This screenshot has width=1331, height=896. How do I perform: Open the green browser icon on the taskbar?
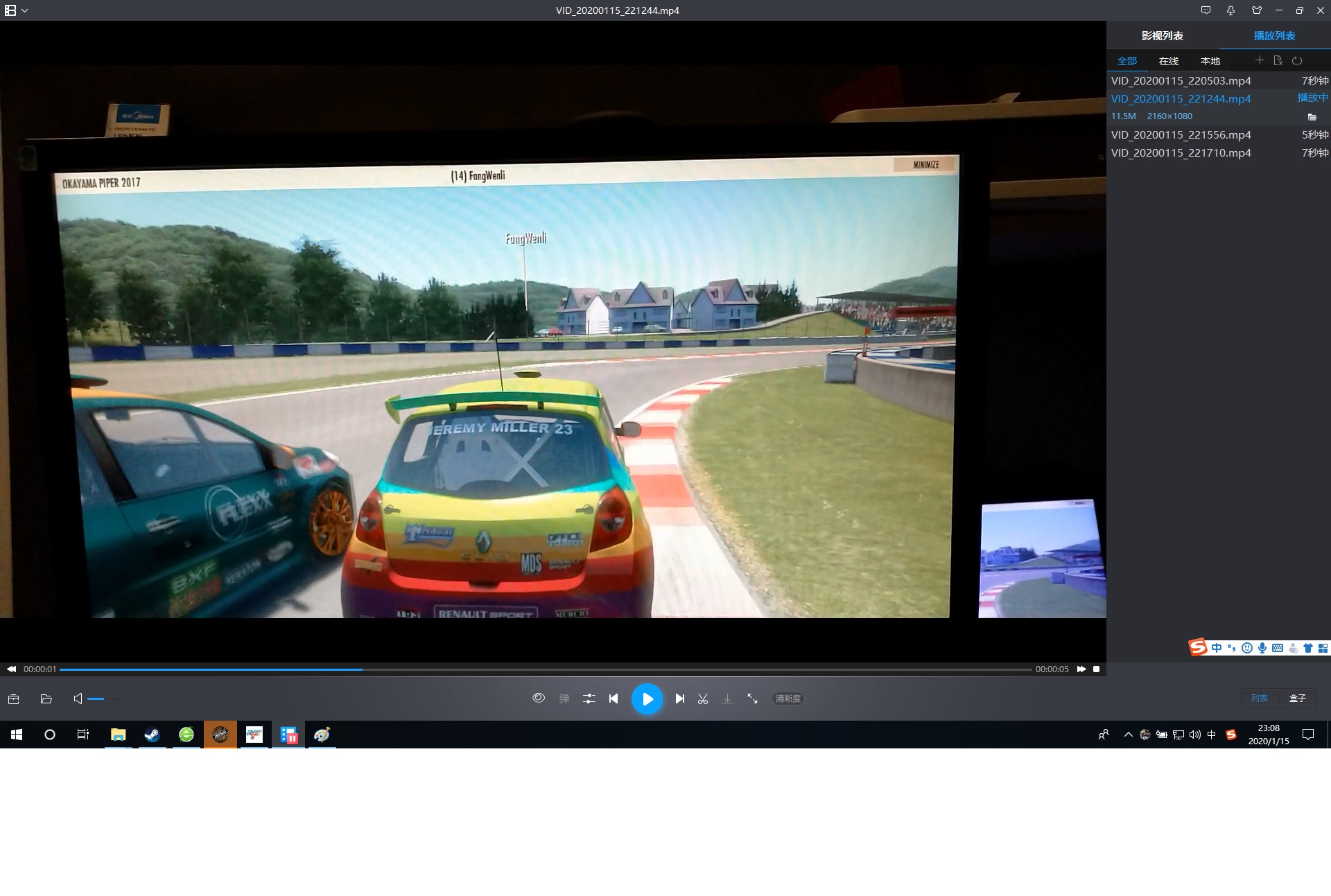tap(186, 735)
